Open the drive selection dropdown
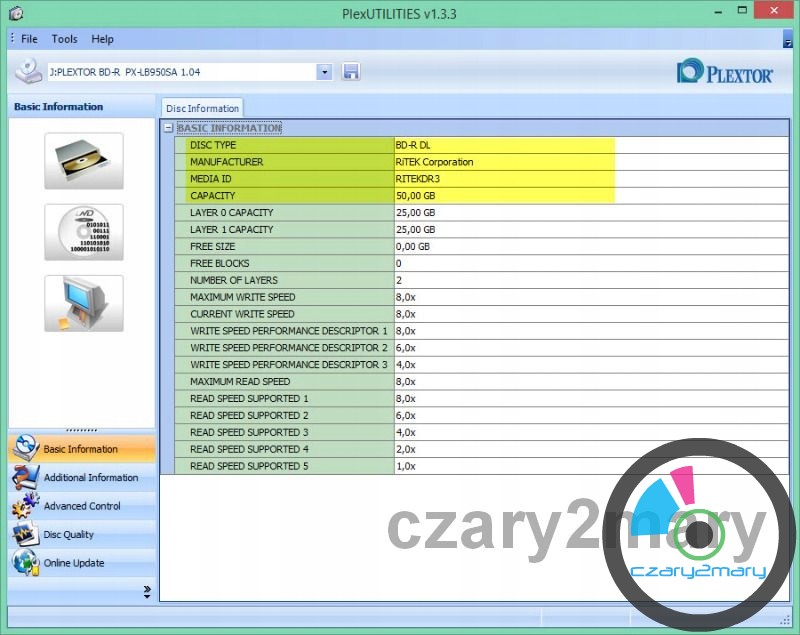 click(324, 72)
